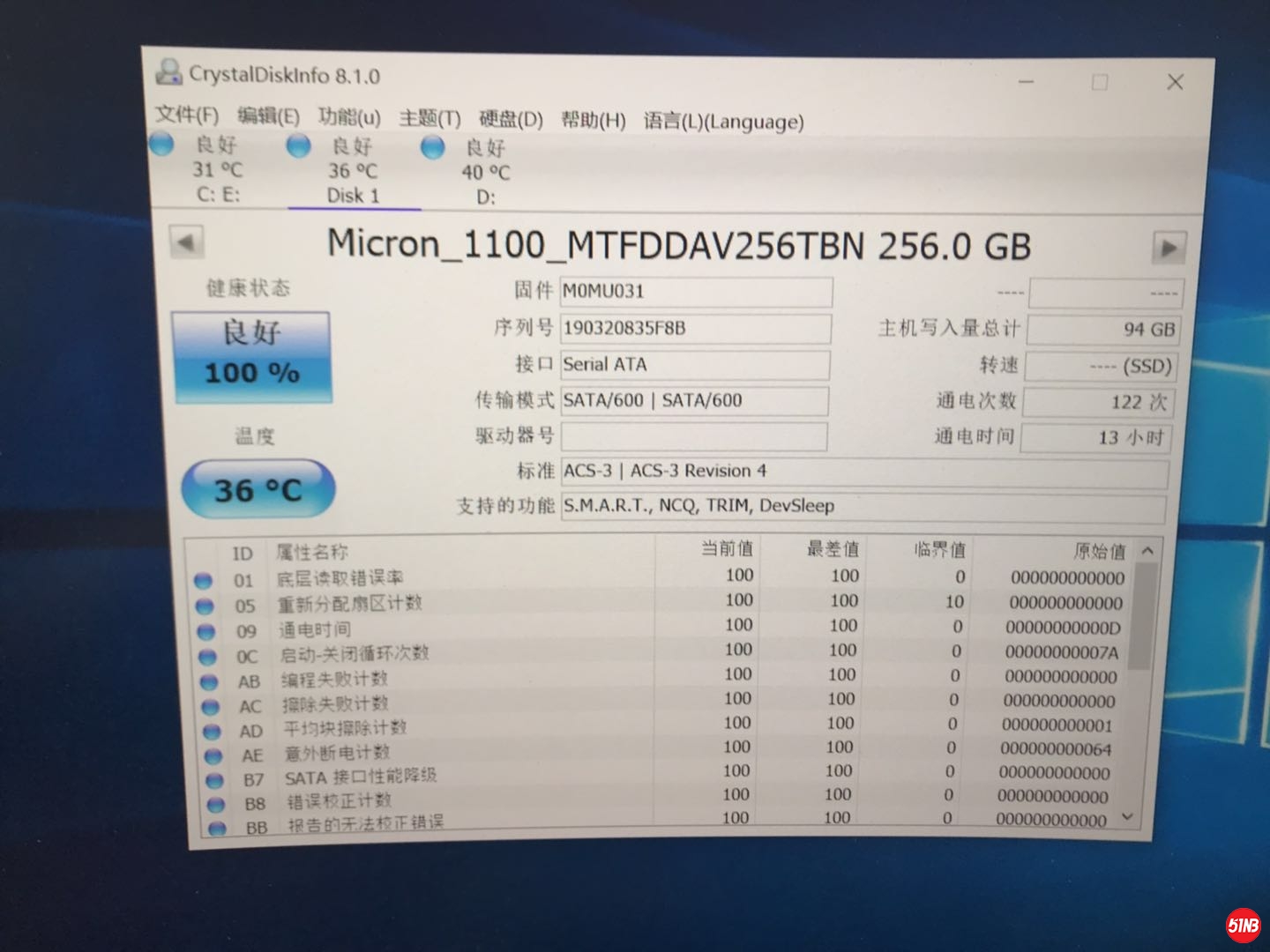This screenshot has width=1270, height=952.
Task: Click status orb for C: E: drive
Action: point(162,144)
